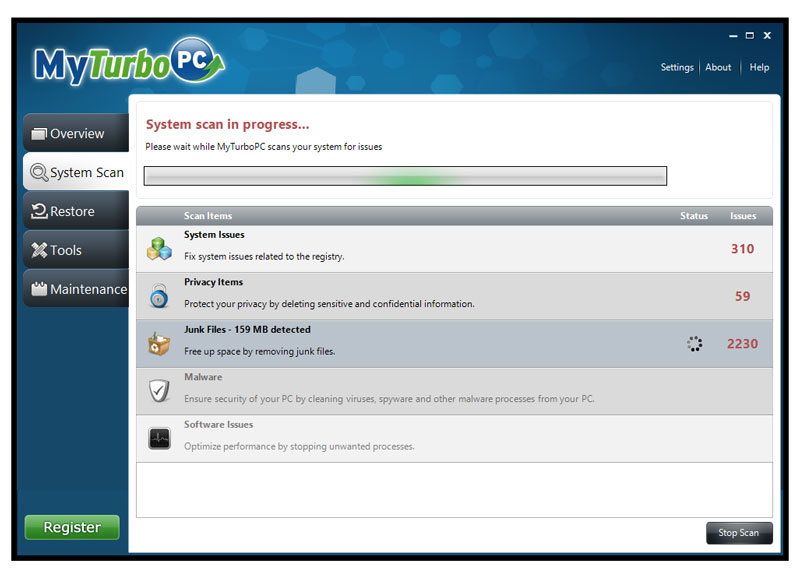This screenshot has width=800, height=576.
Task: Stop the scan with Stop Scan button
Action: click(x=738, y=533)
